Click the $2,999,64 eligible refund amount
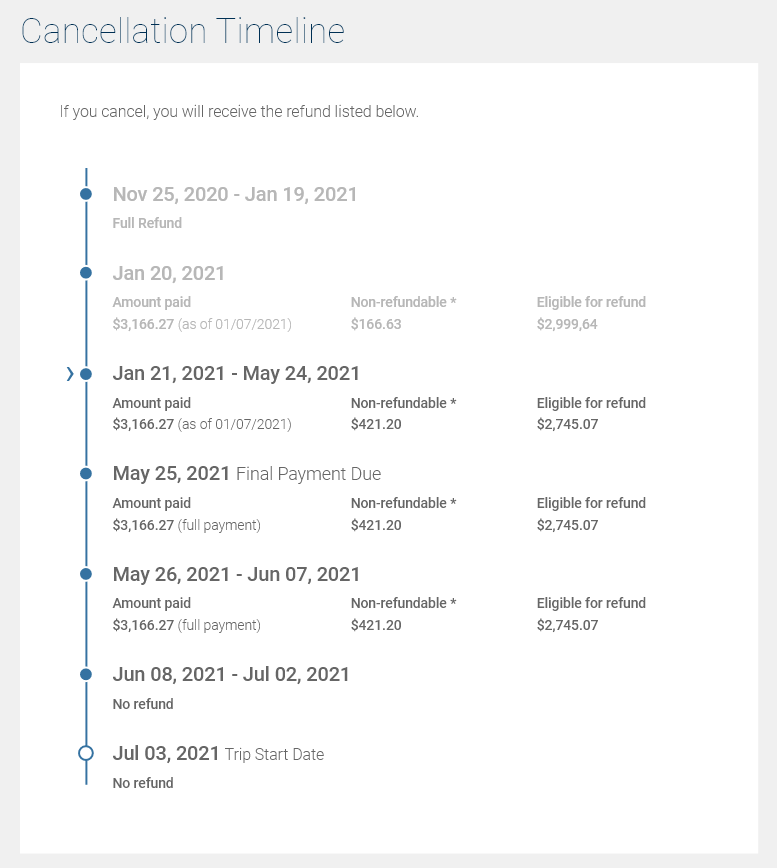Viewport: 777px width, 868px height. click(567, 324)
